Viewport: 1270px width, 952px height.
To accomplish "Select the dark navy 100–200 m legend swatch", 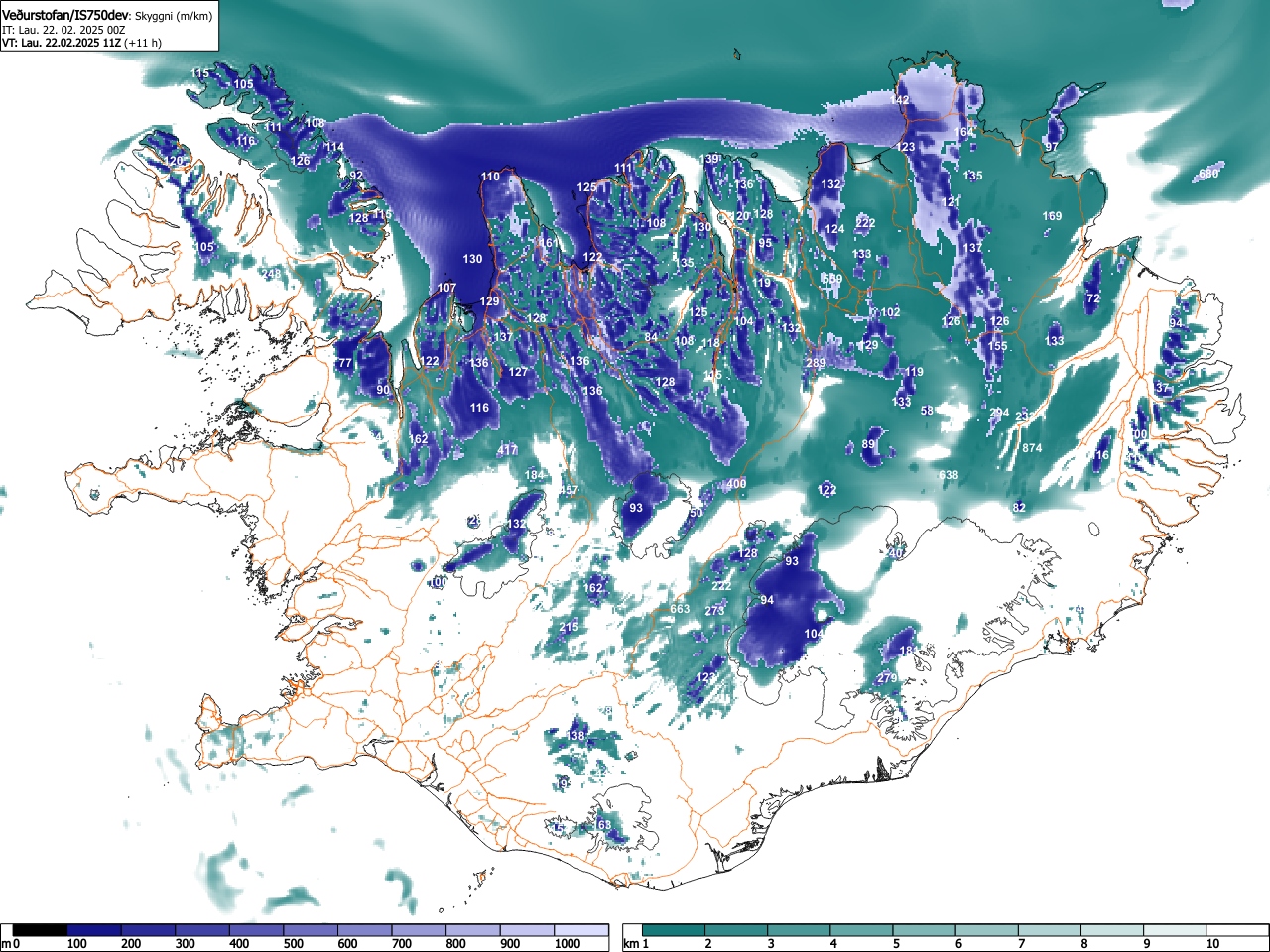I will 94,930.
